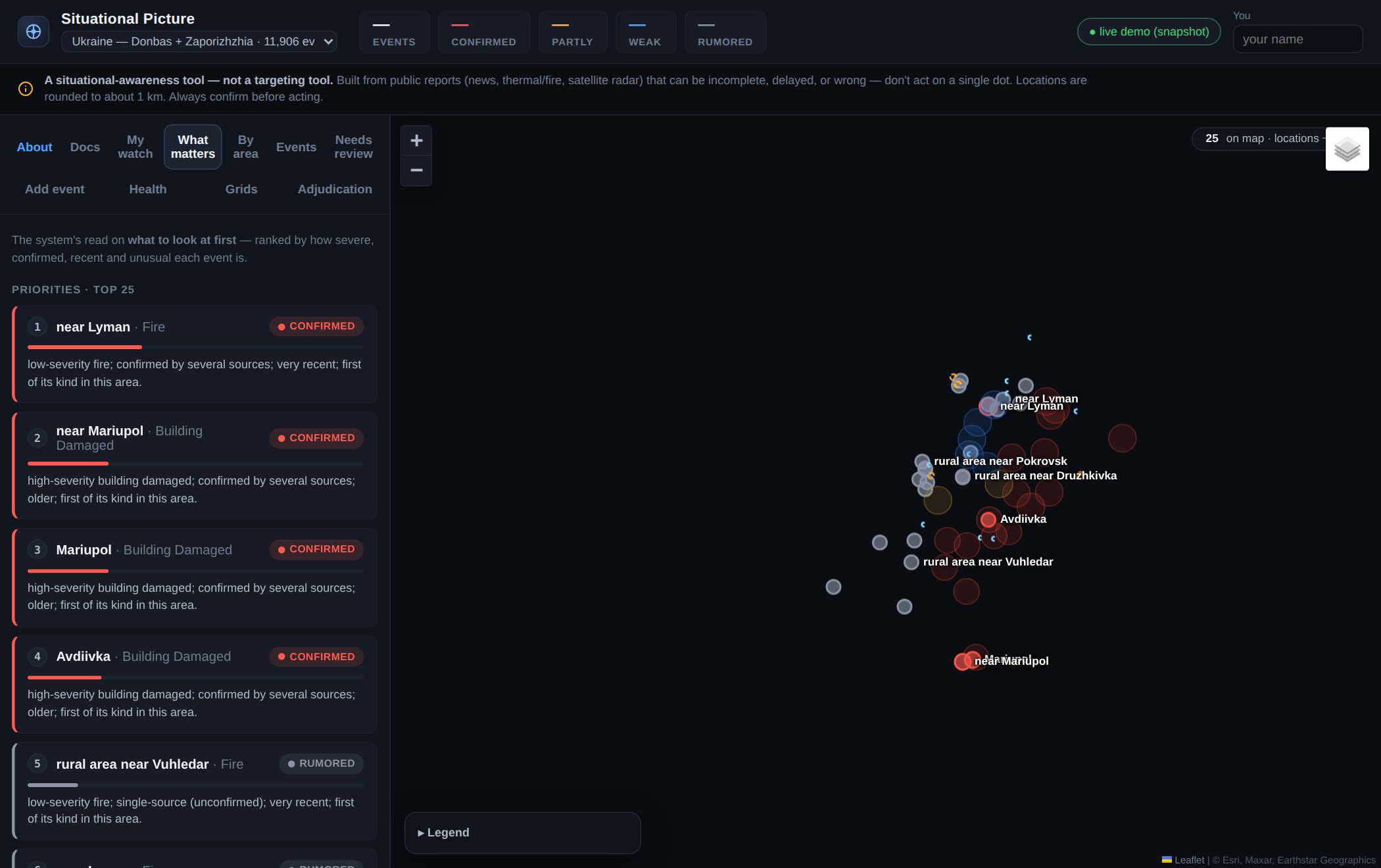Viewport: 1381px width, 868px height.
Task: Click the near Mariupol map label
Action: point(1011,662)
